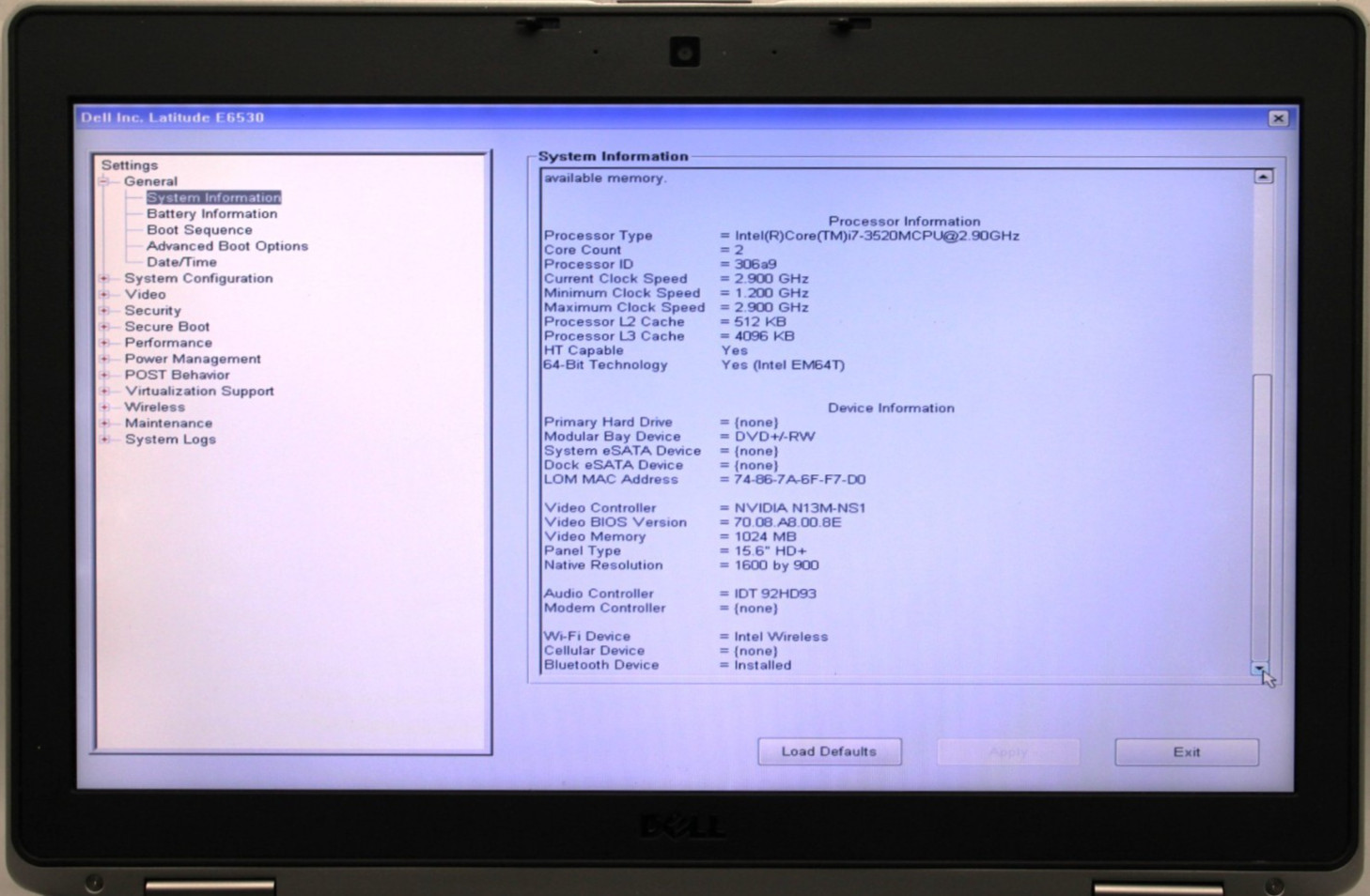The width and height of the screenshot is (1370, 896).
Task: Expand the System Logs node
Action: [x=104, y=439]
